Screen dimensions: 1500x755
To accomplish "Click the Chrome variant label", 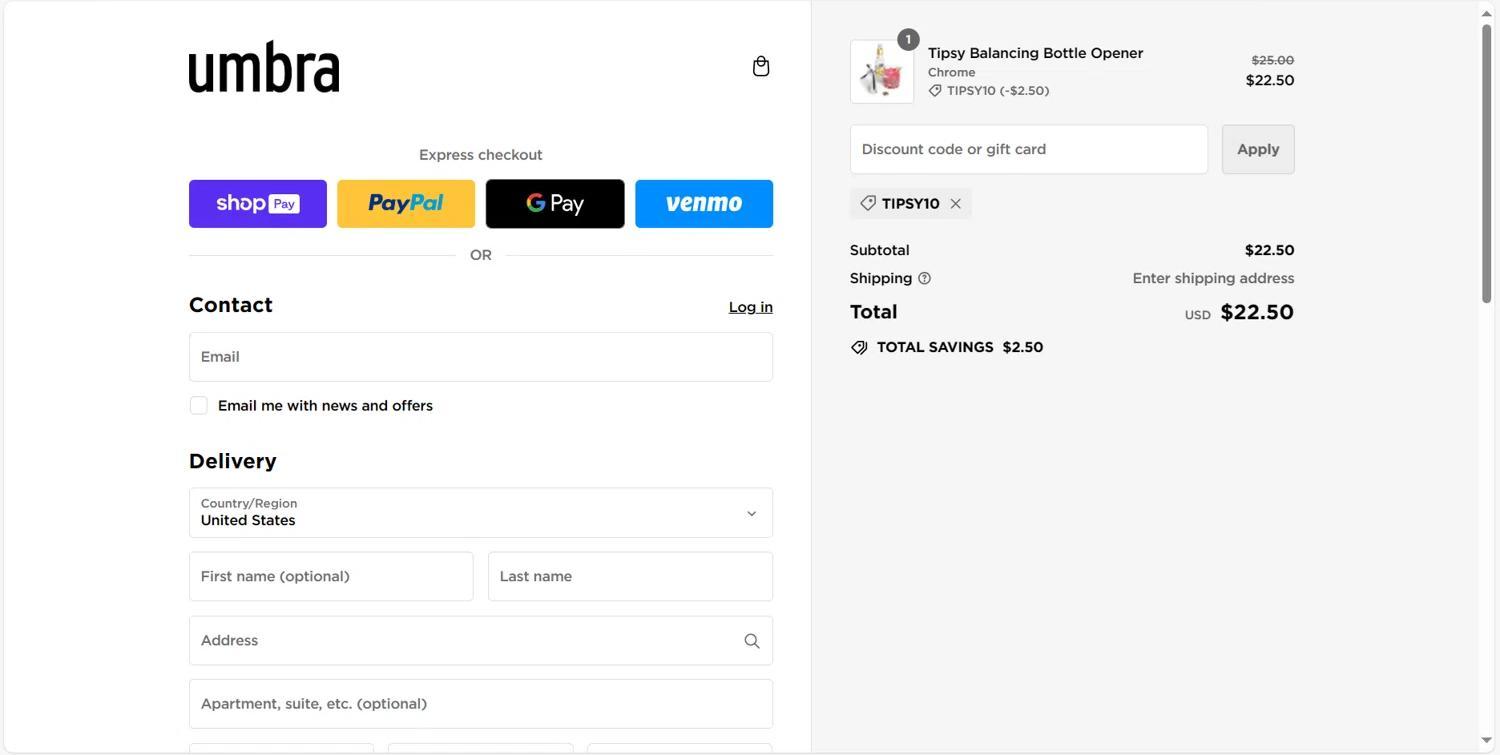I will click(x=951, y=72).
